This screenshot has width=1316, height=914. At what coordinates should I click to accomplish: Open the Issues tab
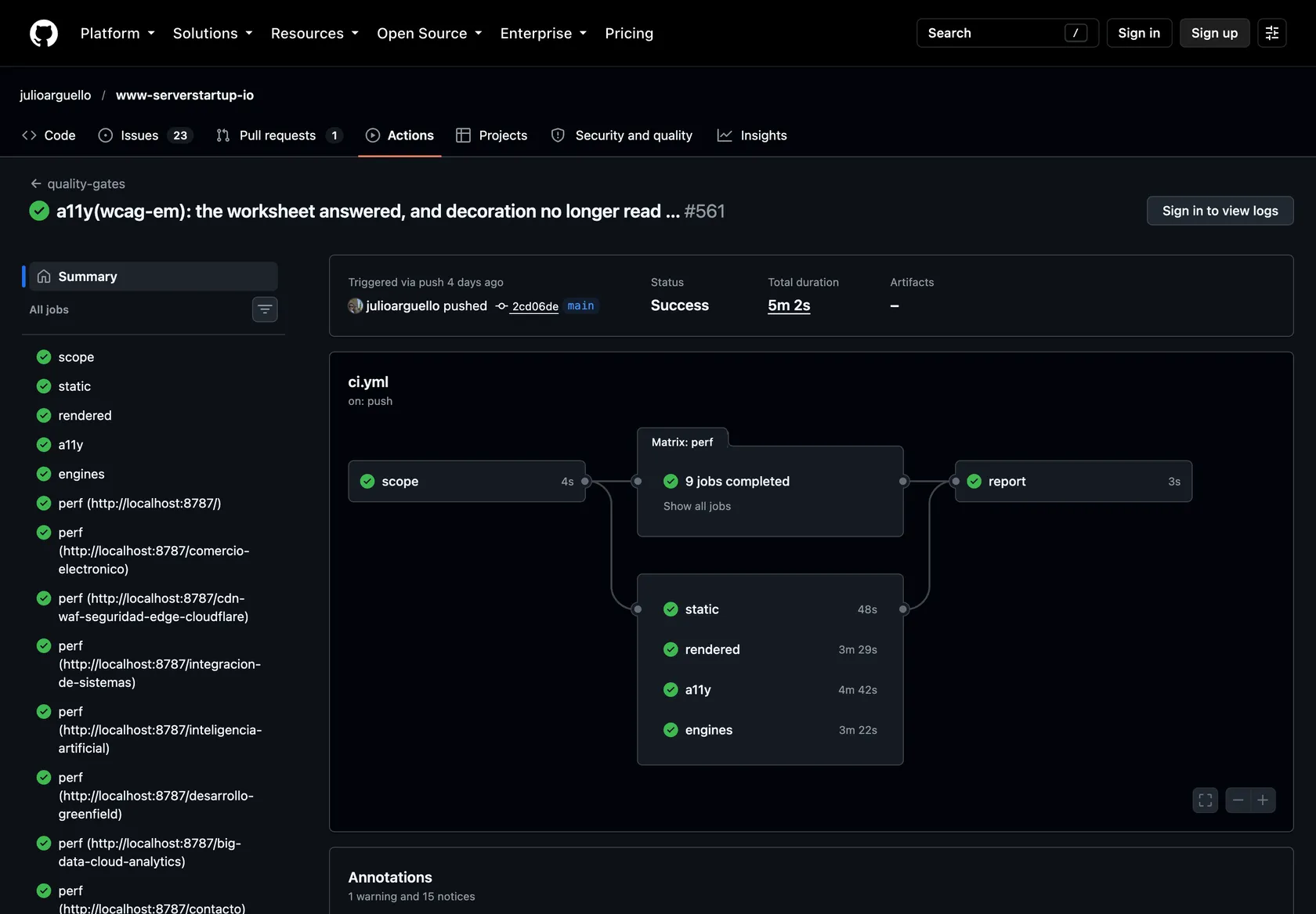tap(146, 135)
